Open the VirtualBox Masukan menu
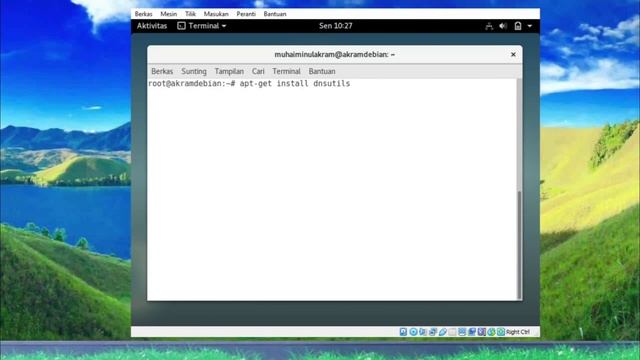 click(x=216, y=14)
